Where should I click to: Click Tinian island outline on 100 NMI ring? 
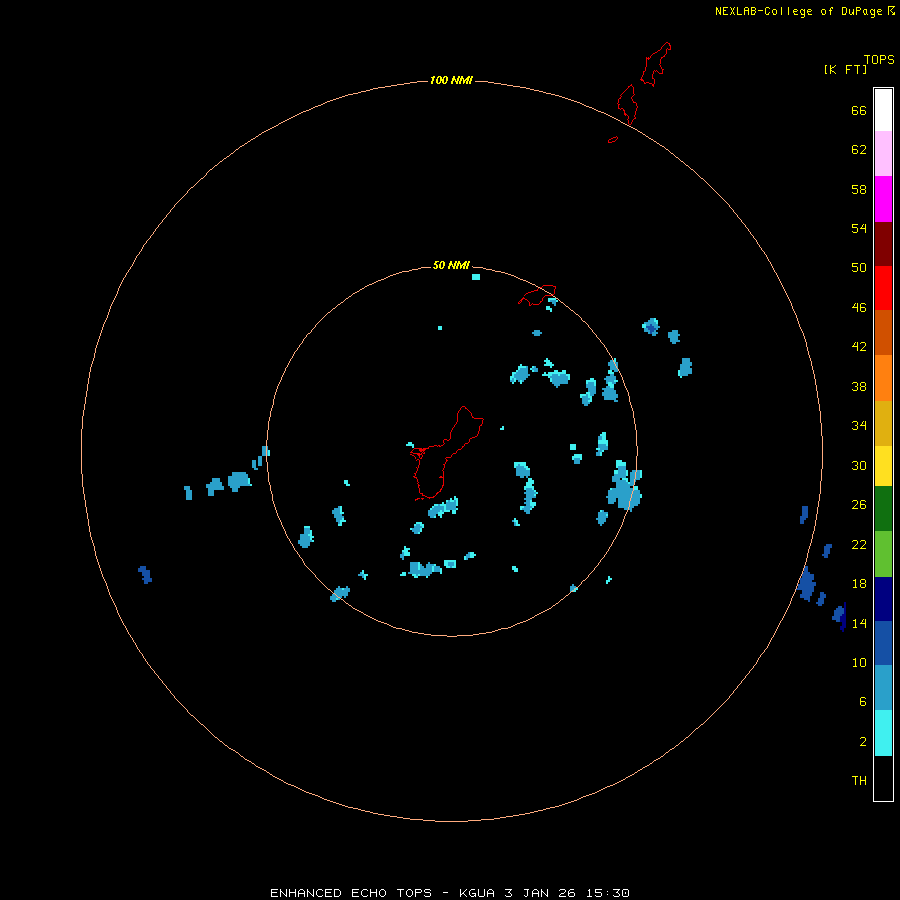click(627, 104)
